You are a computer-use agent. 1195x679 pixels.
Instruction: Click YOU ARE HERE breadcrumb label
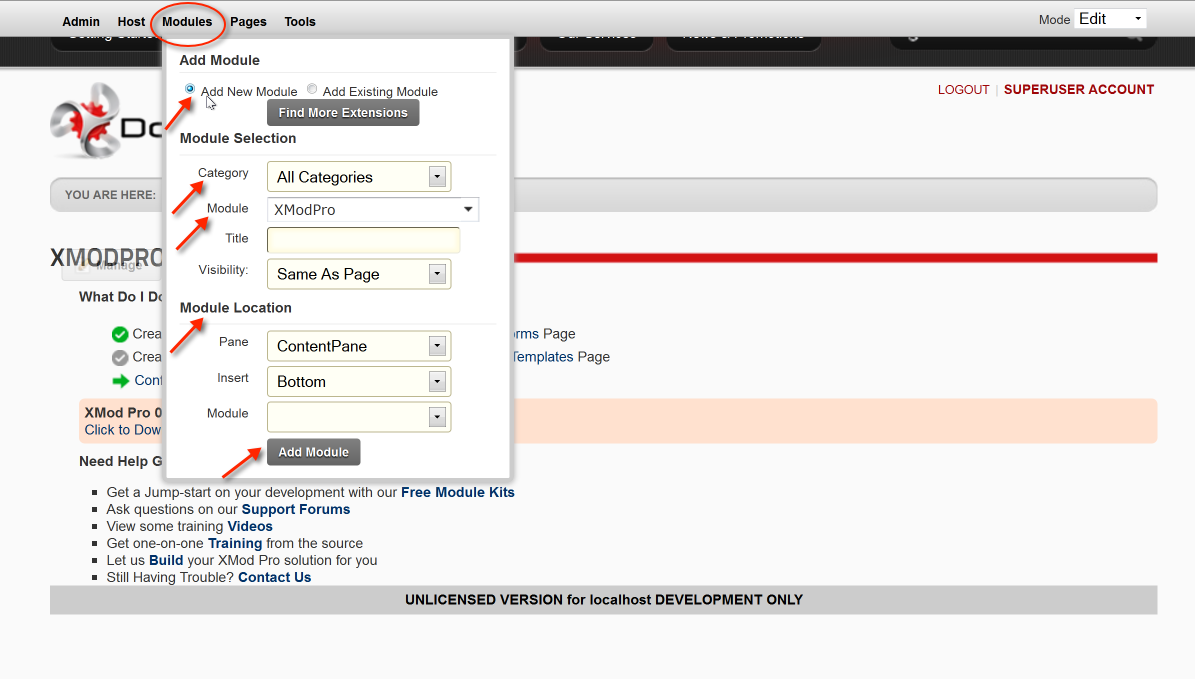[x=110, y=195]
